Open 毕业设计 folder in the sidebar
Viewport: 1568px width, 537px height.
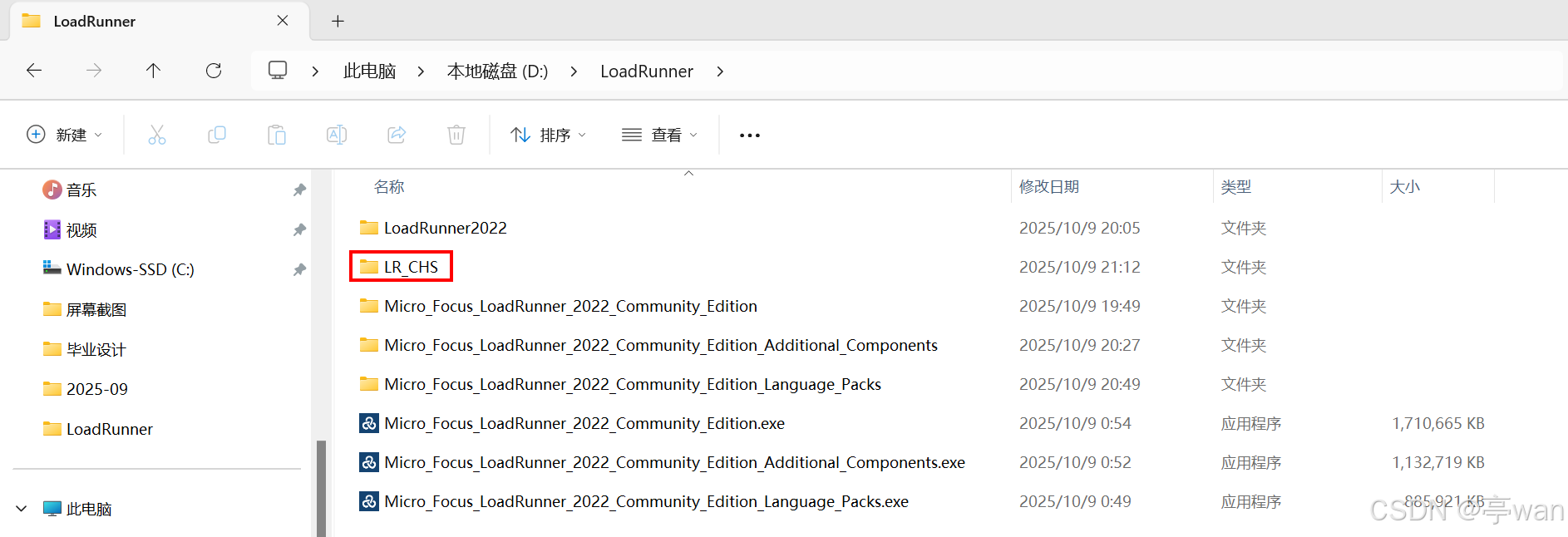(x=96, y=349)
